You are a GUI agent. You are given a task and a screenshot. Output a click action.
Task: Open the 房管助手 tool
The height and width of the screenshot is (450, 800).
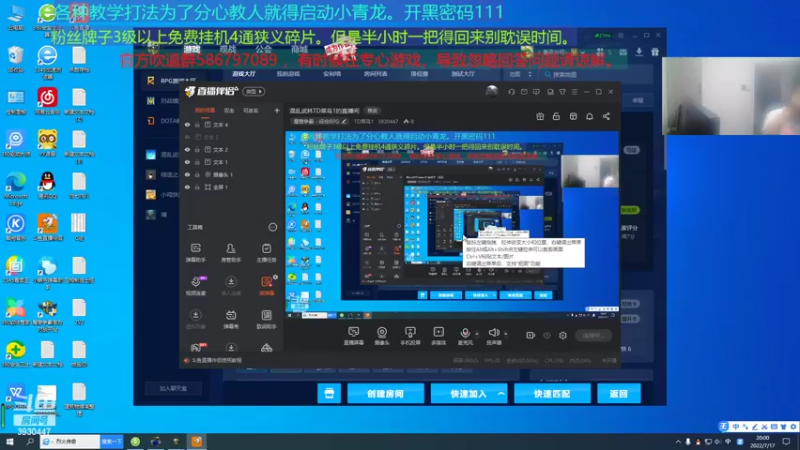[231, 252]
